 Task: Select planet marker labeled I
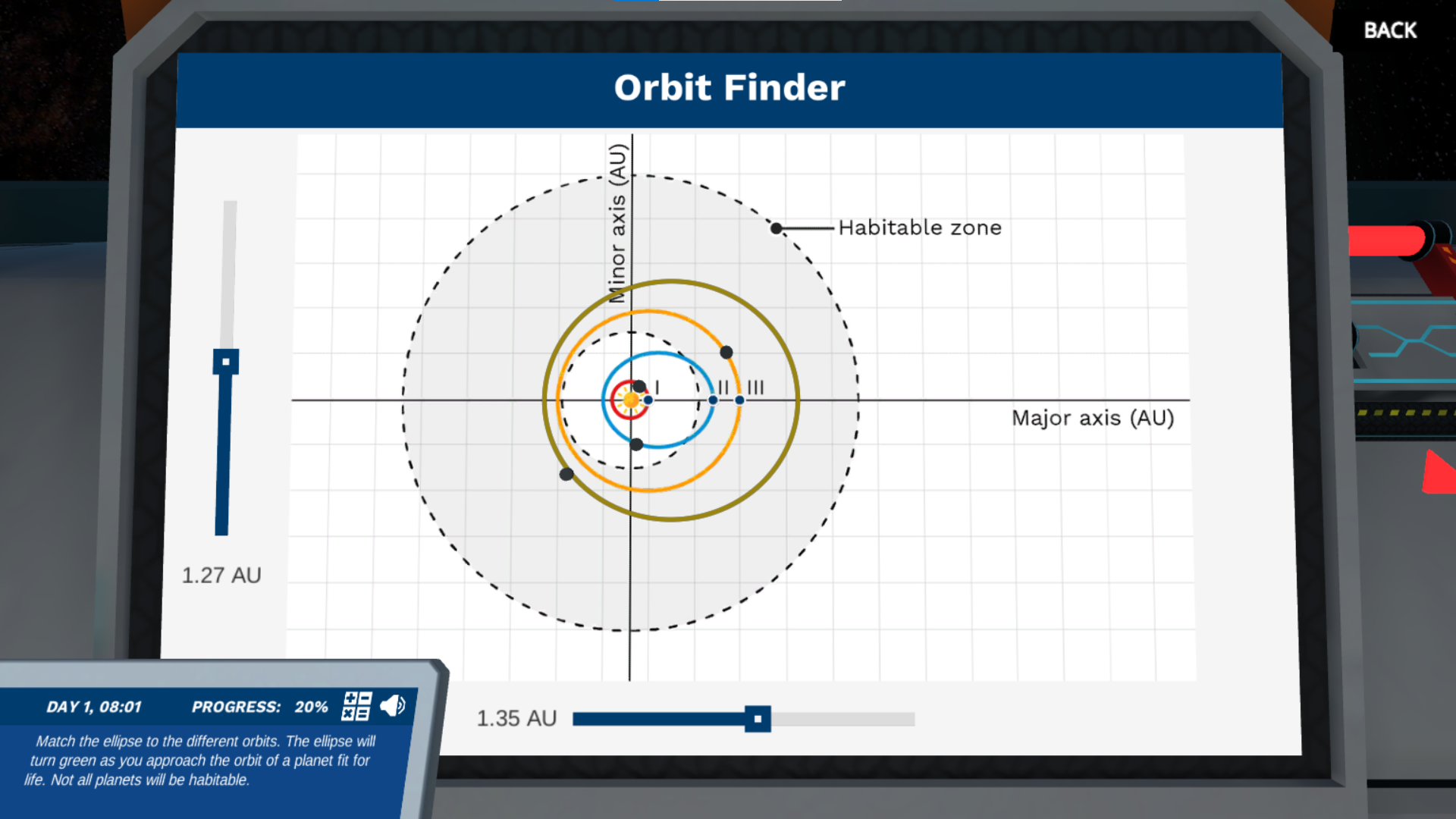(x=648, y=398)
